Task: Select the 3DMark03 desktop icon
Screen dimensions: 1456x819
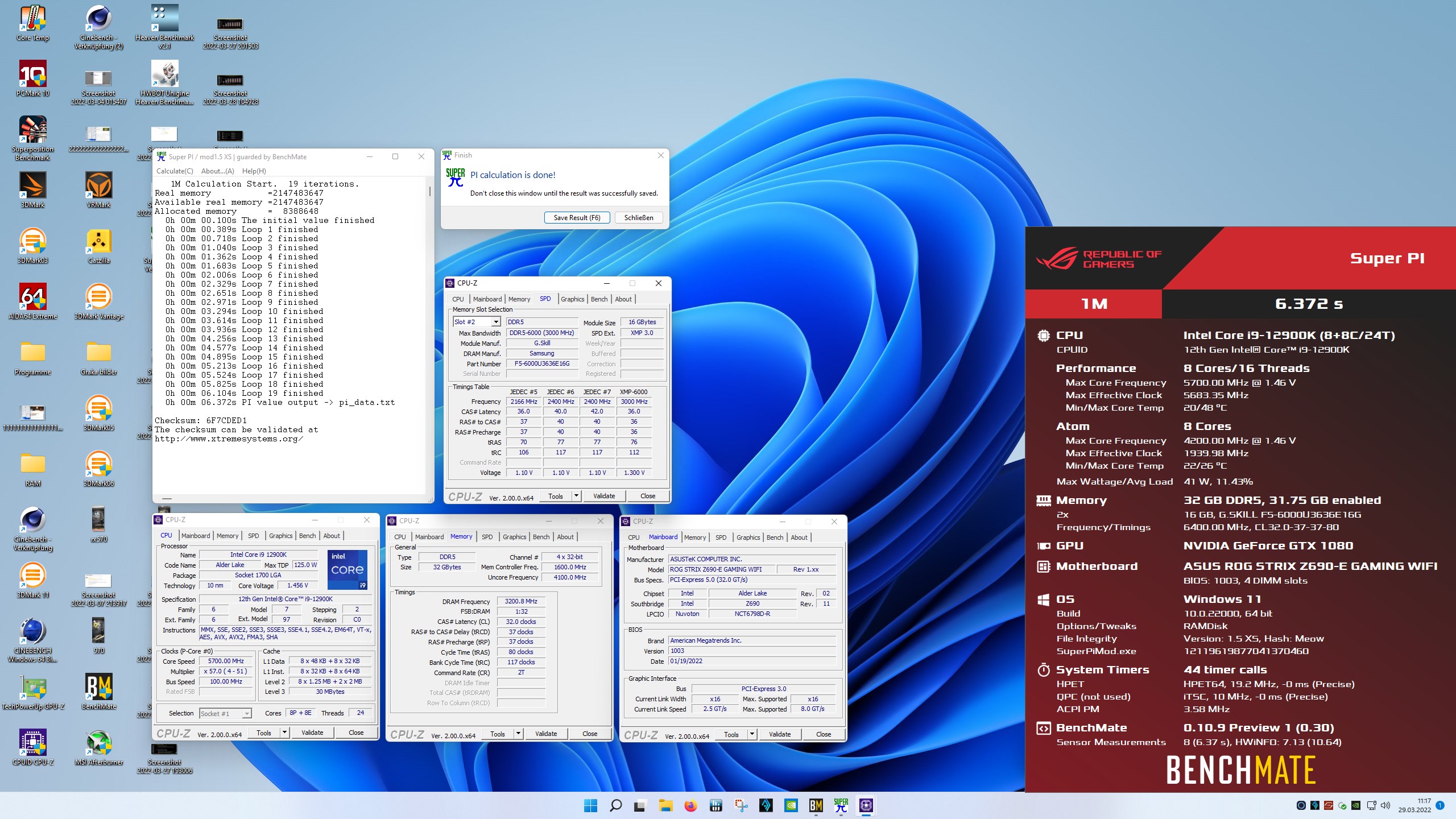Action: tap(33, 246)
